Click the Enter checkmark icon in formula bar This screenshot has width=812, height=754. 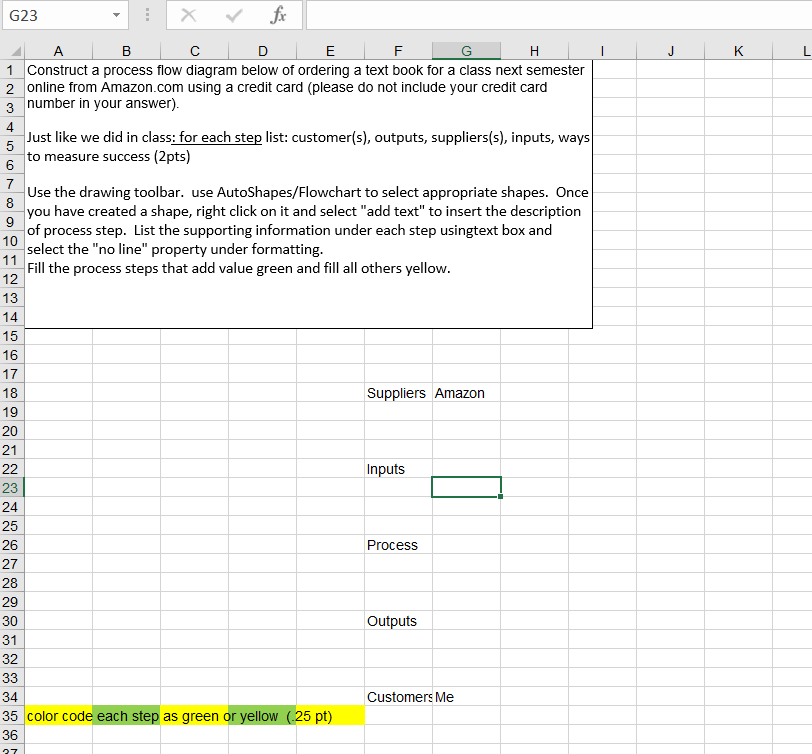point(234,15)
